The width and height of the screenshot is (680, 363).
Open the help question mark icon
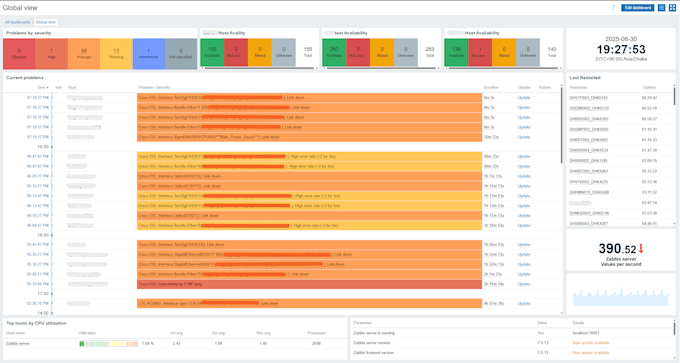click(613, 8)
